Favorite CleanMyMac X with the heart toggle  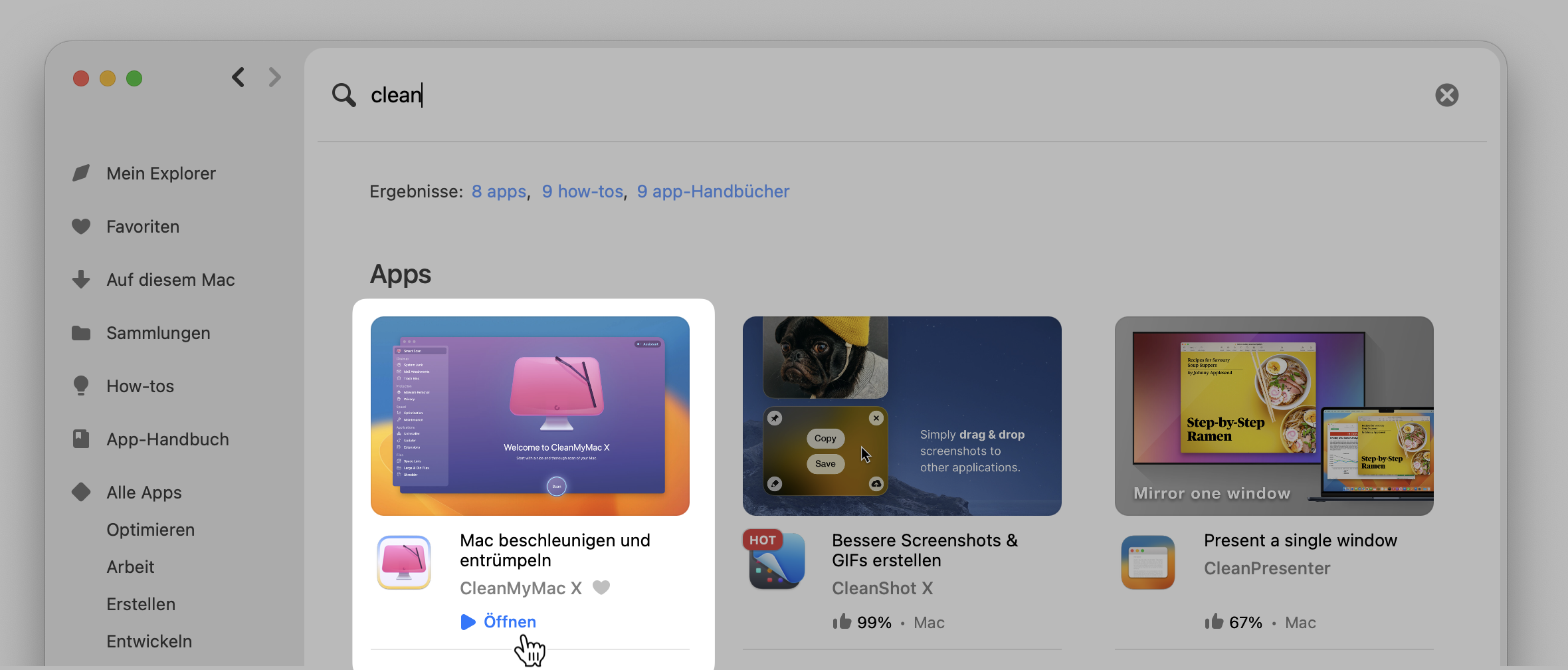pos(601,588)
